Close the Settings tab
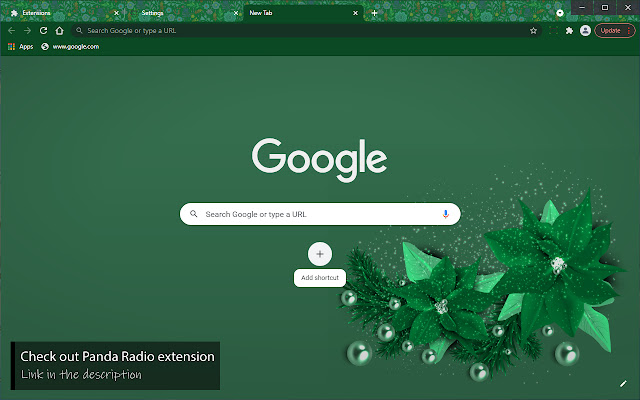 click(236, 13)
